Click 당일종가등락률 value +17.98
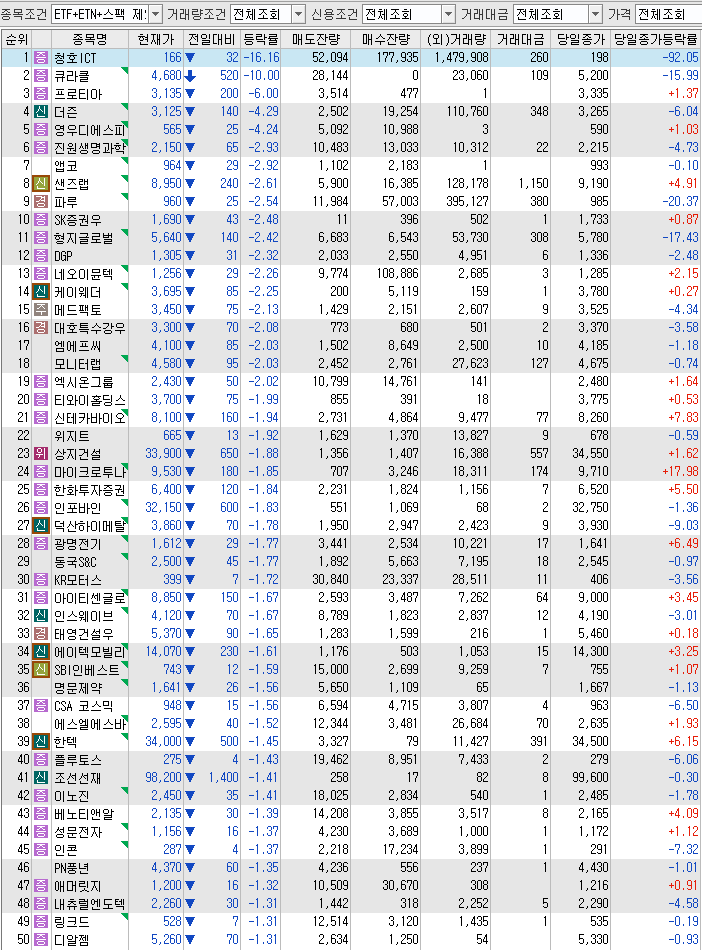This screenshot has height=950, width=702. click(680, 471)
